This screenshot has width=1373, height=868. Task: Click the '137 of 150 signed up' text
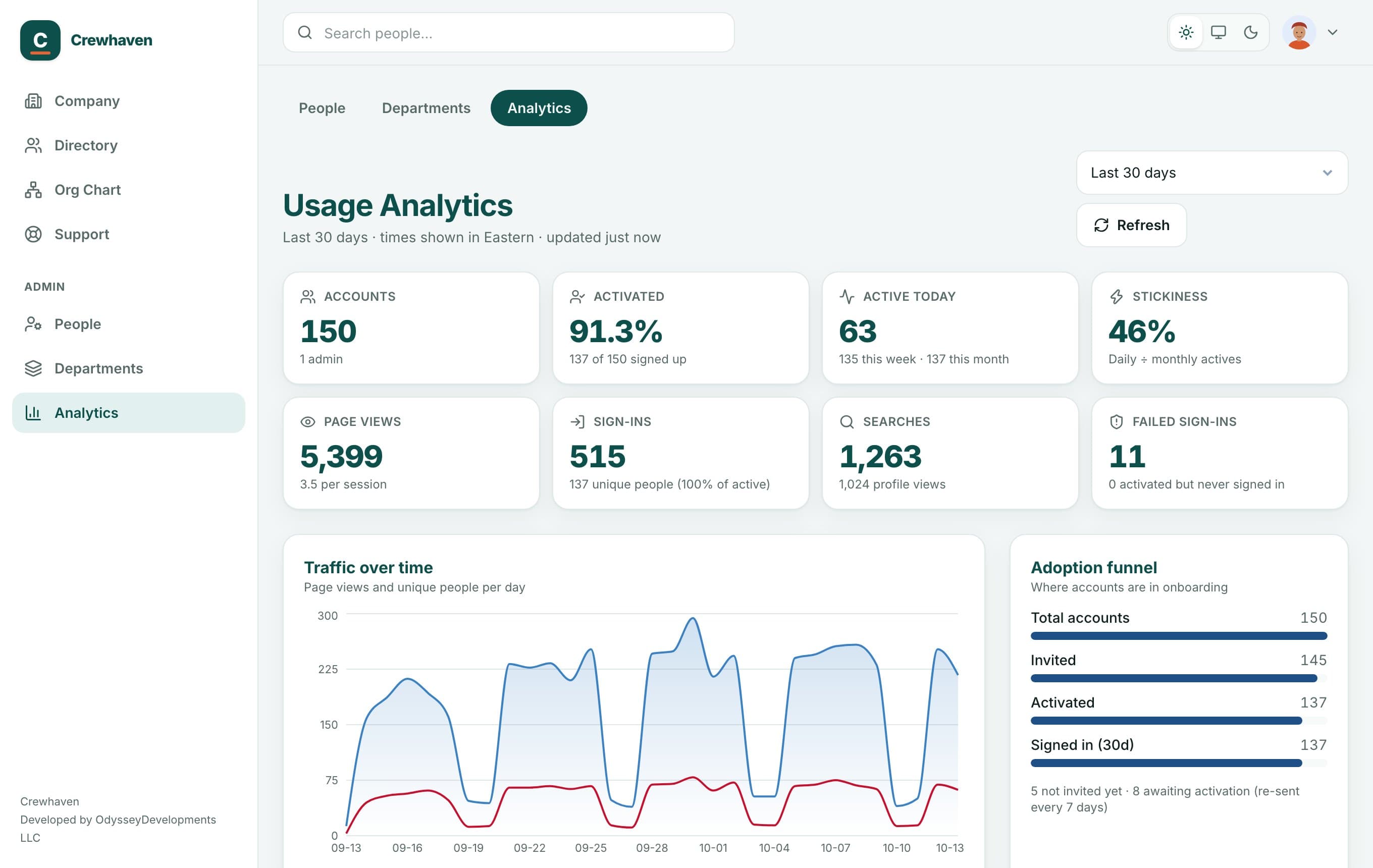pos(628,359)
